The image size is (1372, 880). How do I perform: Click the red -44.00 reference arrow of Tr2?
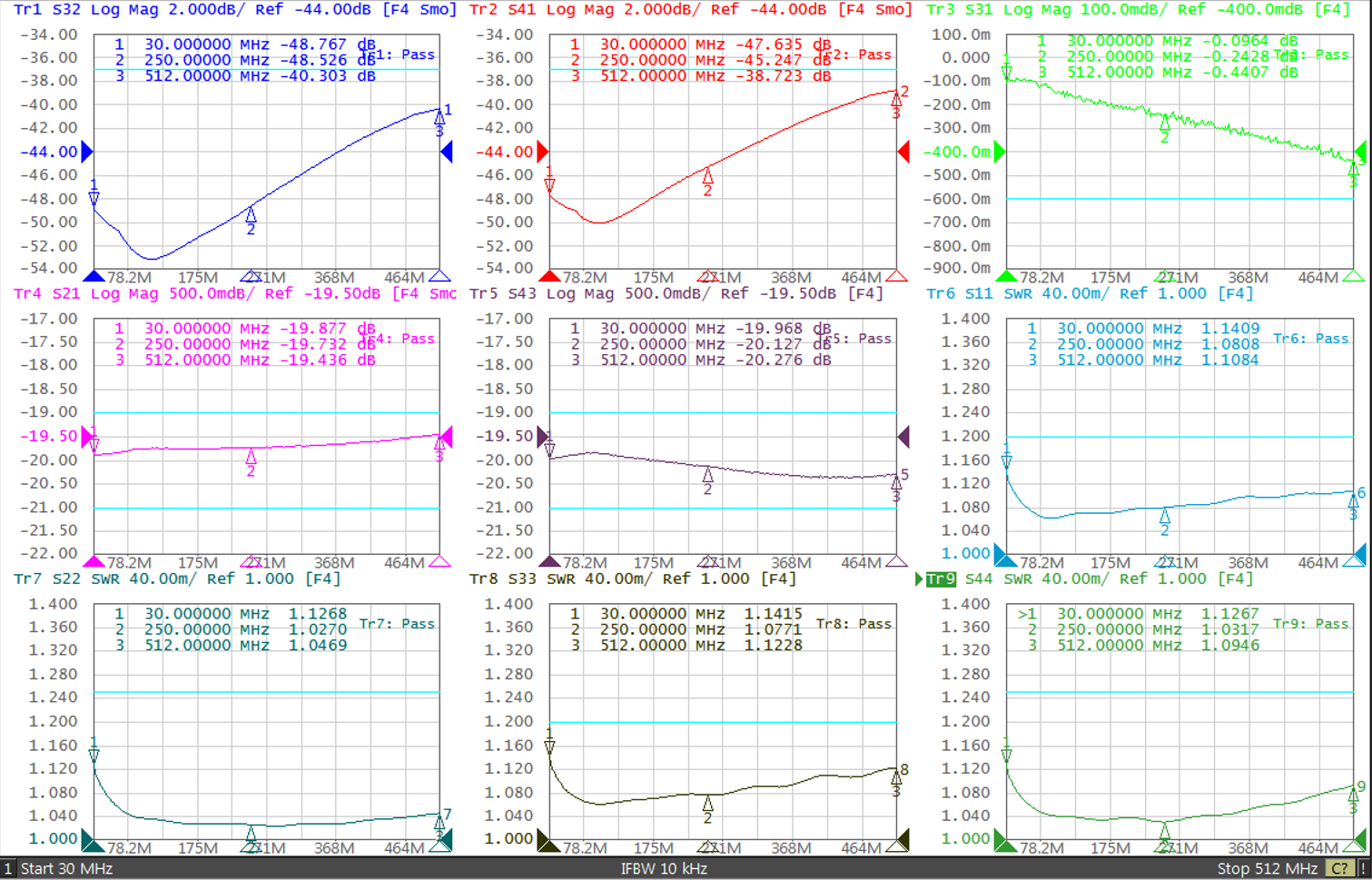click(x=543, y=152)
